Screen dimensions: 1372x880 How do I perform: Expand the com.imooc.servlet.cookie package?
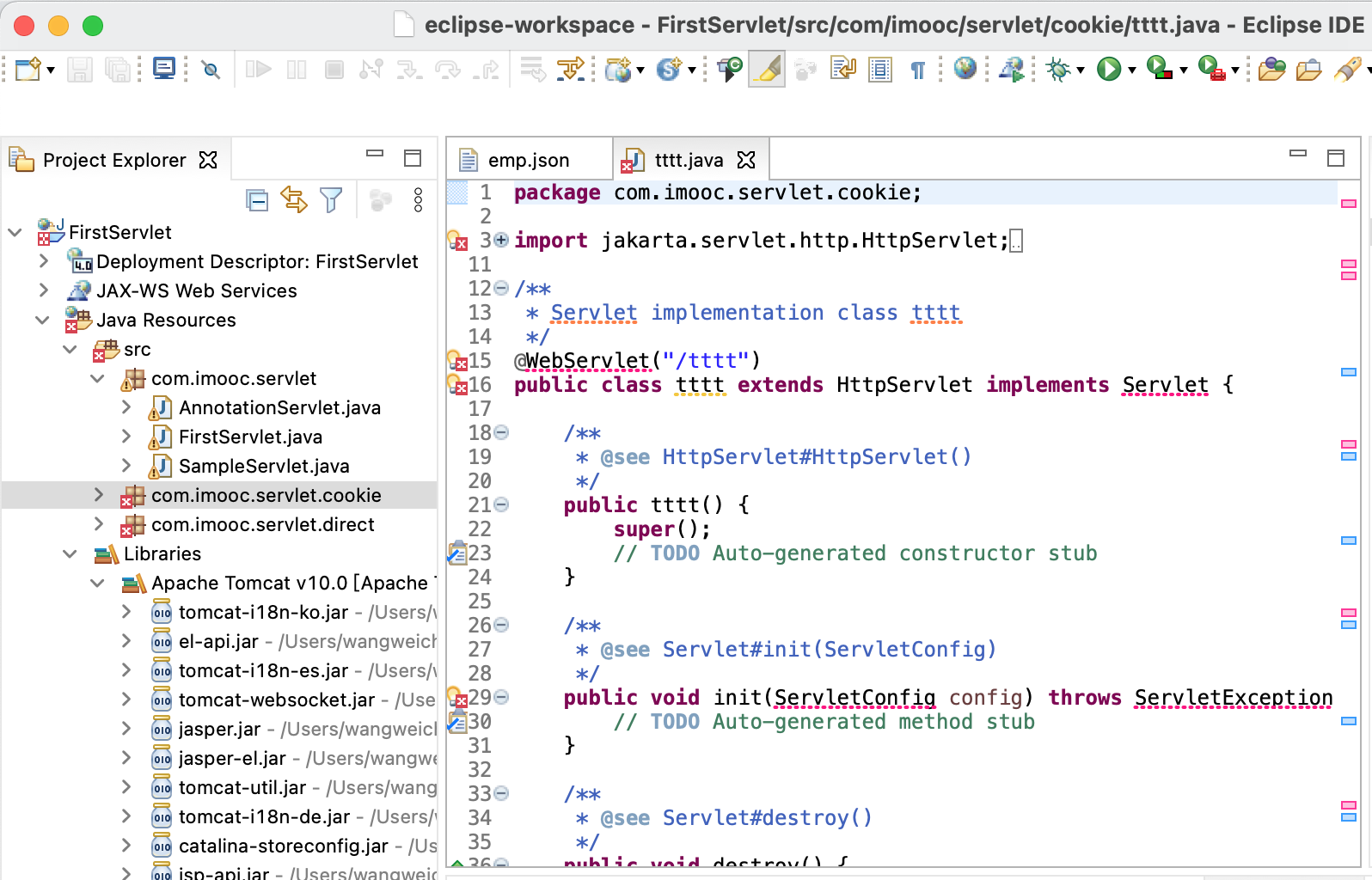pos(99,495)
